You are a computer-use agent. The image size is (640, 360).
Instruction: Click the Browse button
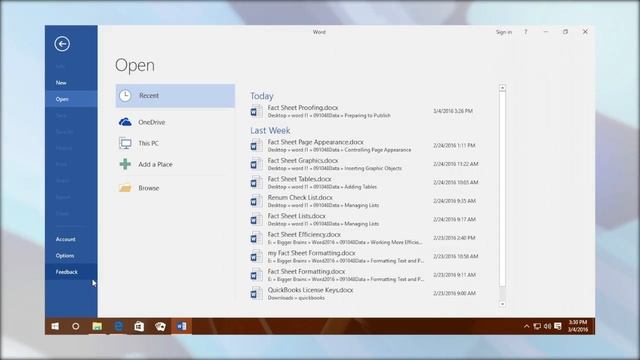point(175,188)
